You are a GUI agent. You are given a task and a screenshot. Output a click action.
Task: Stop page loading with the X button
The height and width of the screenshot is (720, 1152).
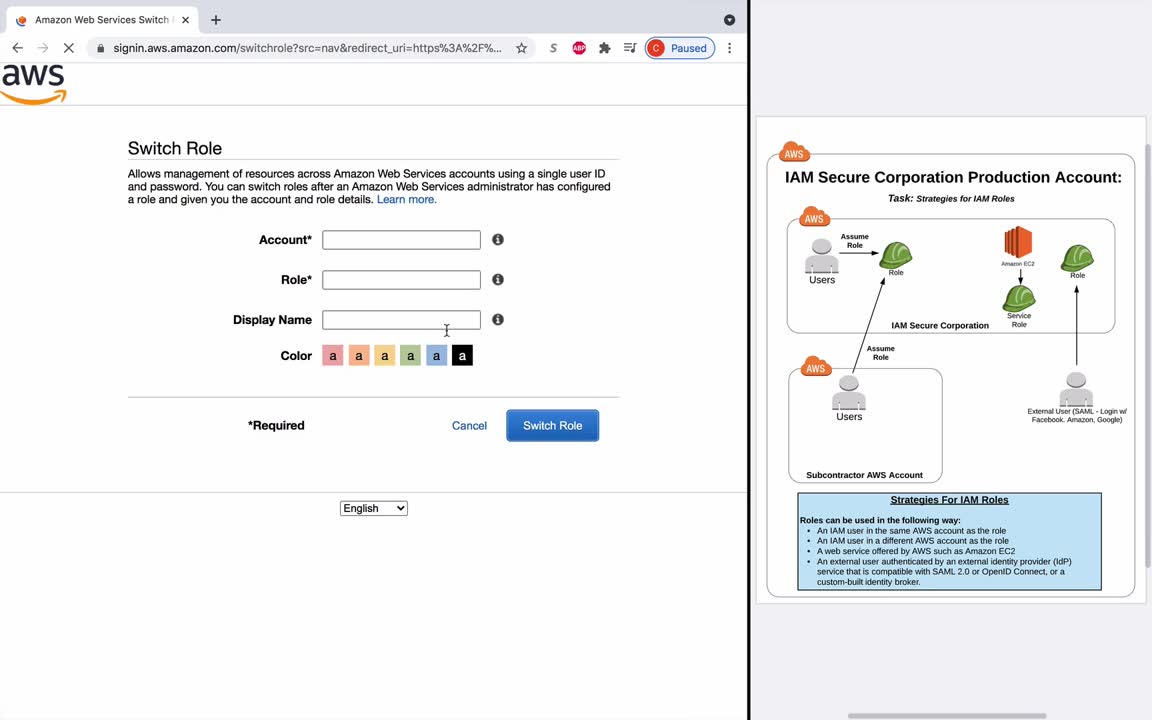[x=68, y=48]
